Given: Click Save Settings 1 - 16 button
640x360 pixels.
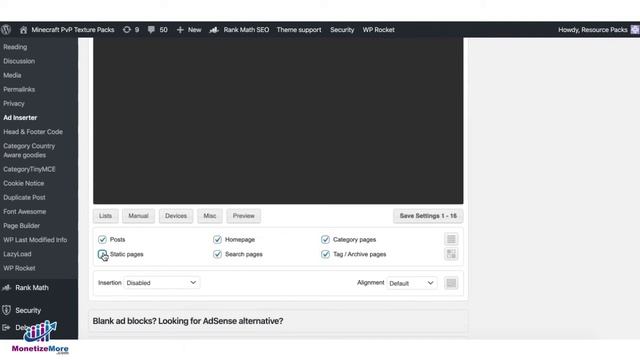Looking at the screenshot, I should pyautogui.click(x=428, y=216).
